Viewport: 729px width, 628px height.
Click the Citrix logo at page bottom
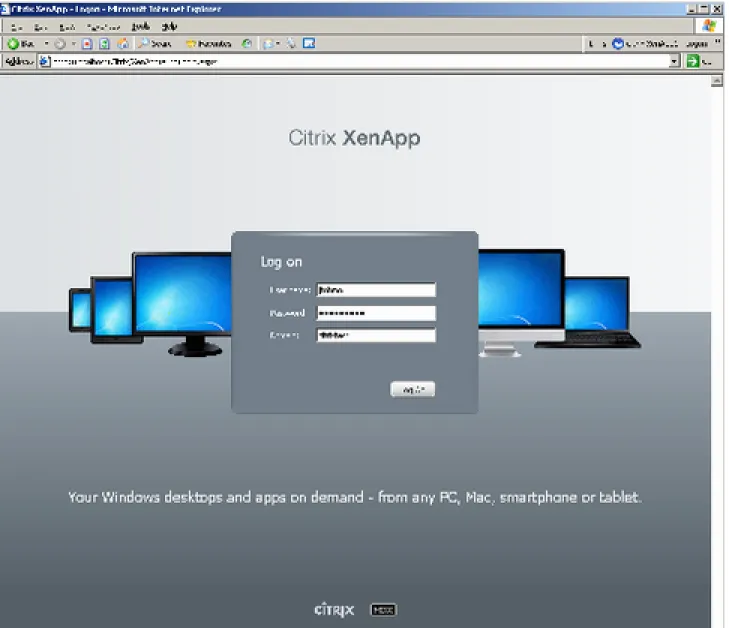point(334,609)
